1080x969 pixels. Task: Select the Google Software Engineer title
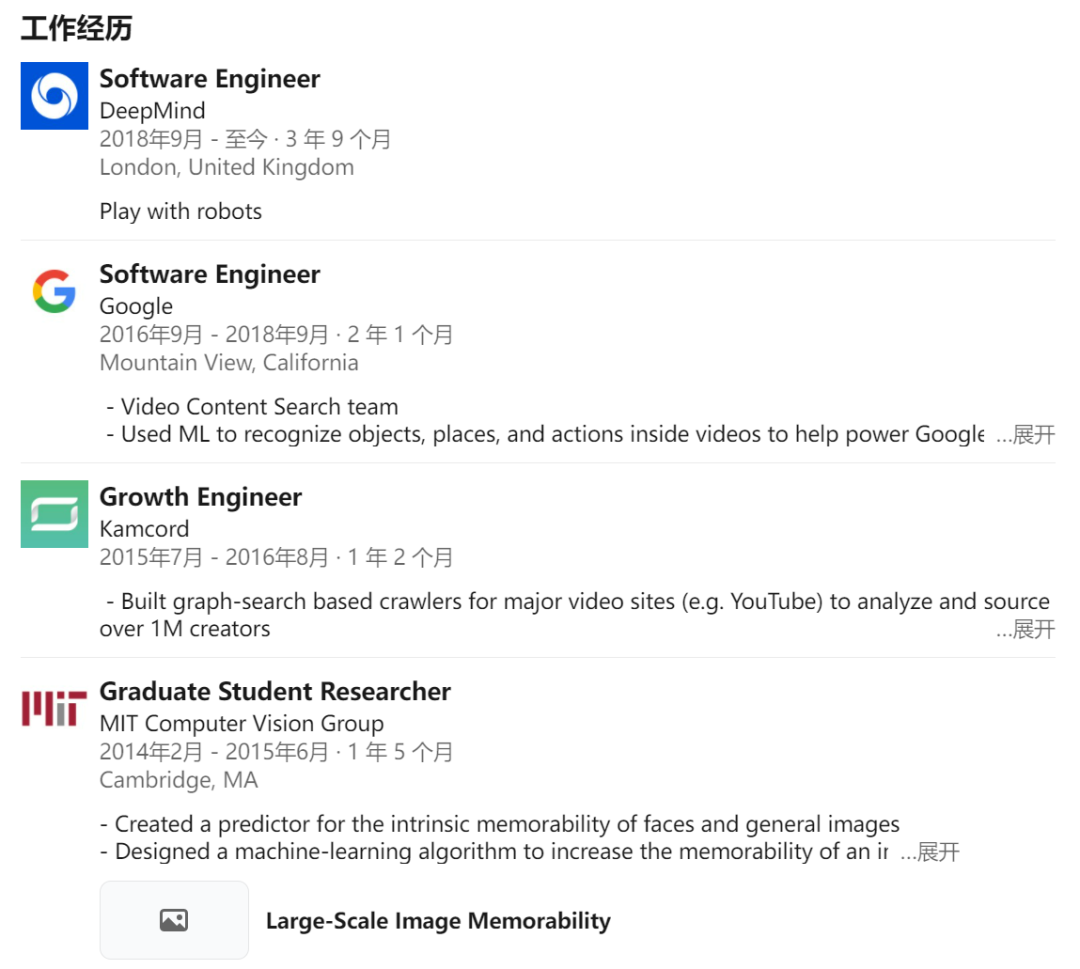(210, 274)
